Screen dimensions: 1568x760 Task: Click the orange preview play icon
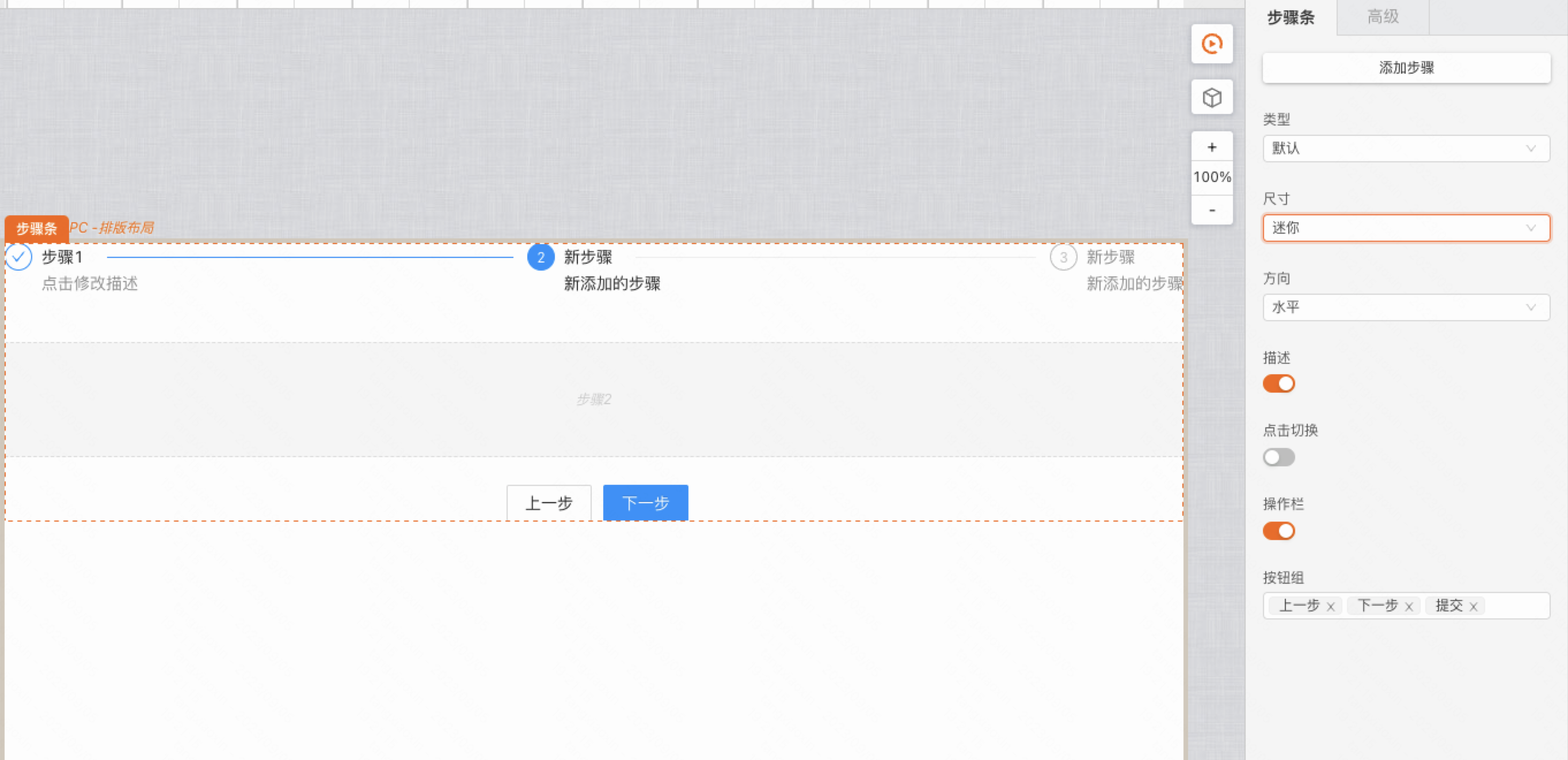(1211, 44)
